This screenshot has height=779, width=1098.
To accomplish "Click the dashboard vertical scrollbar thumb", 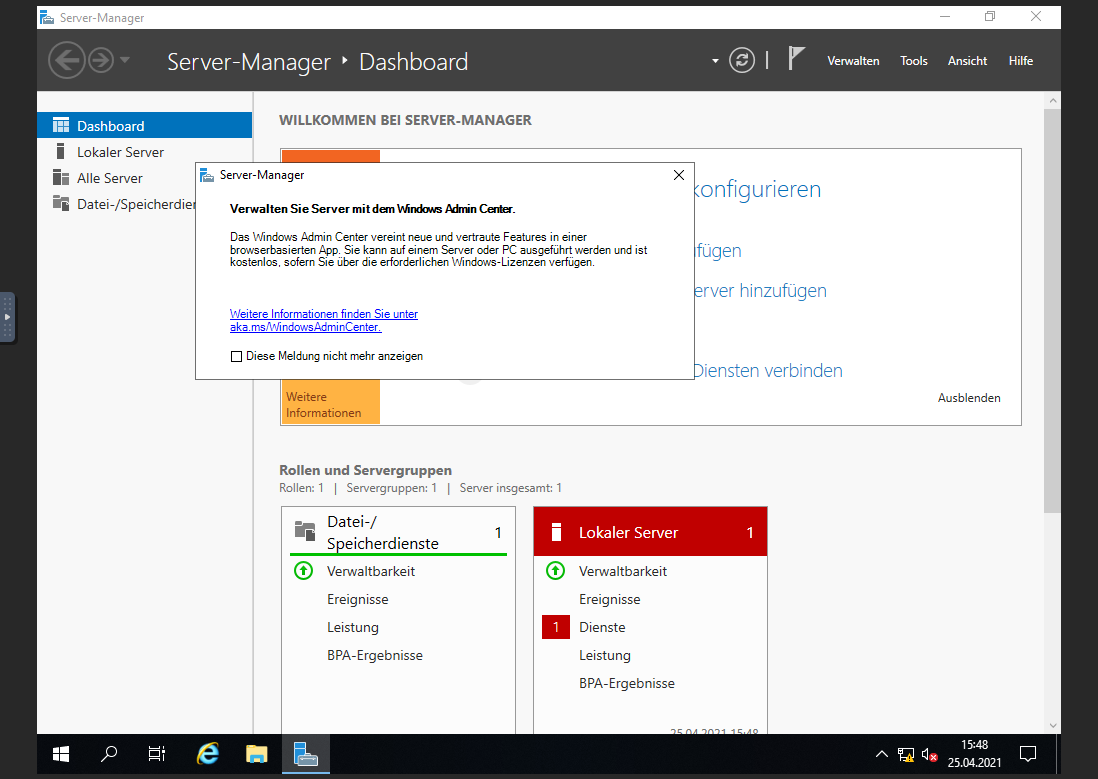I will tap(1052, 312).
